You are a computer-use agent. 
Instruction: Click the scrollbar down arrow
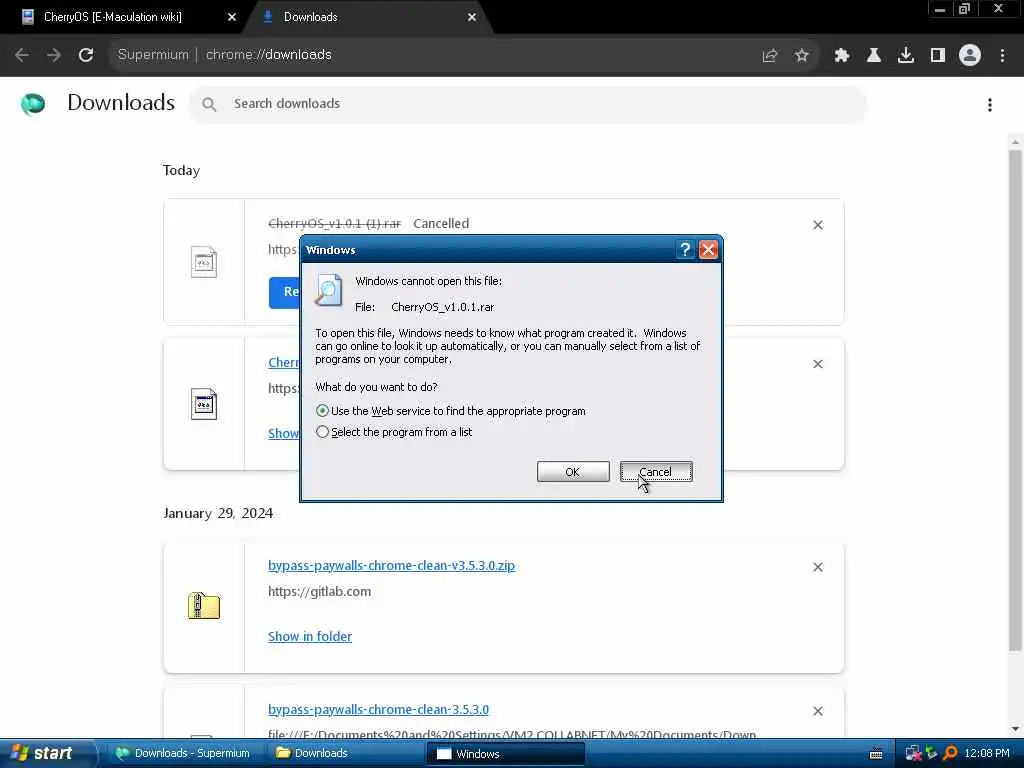point(1015,729)
